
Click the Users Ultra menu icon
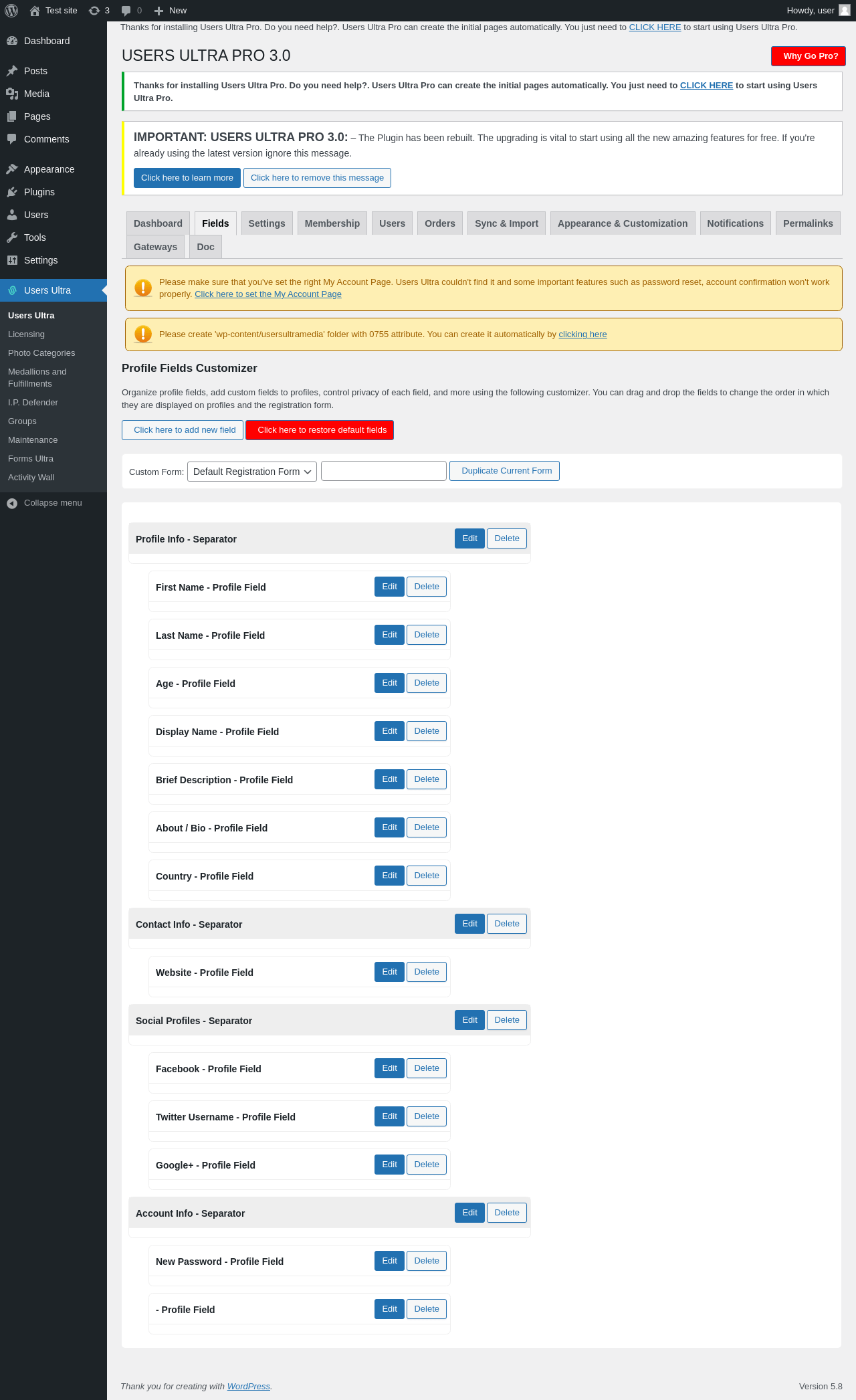pos(12,290)
